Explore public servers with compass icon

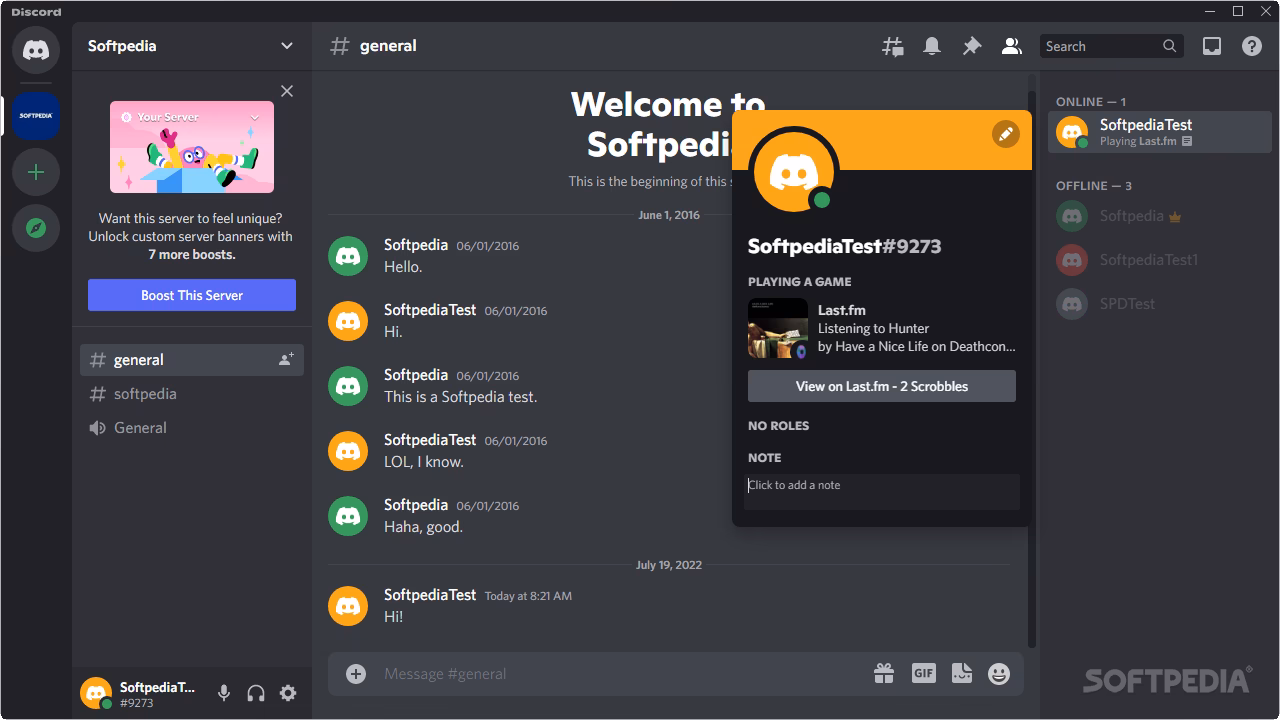(35, 228)
